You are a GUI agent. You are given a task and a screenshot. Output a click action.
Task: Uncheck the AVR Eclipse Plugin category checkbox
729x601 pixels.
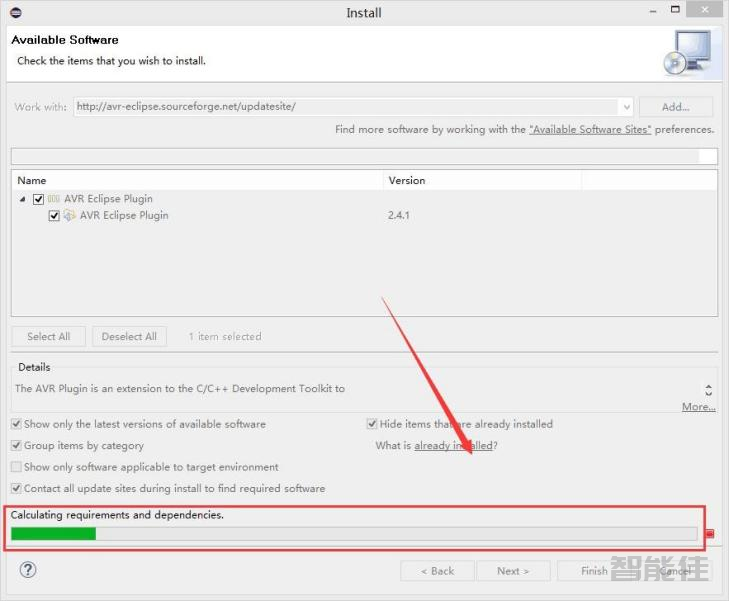[39, 199]
